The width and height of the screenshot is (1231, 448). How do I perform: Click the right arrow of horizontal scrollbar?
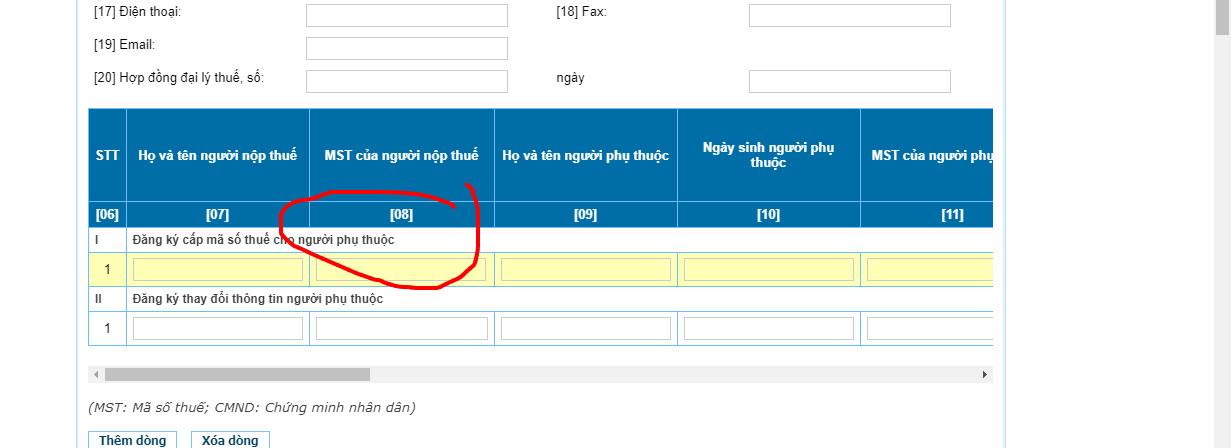(985, 374)
